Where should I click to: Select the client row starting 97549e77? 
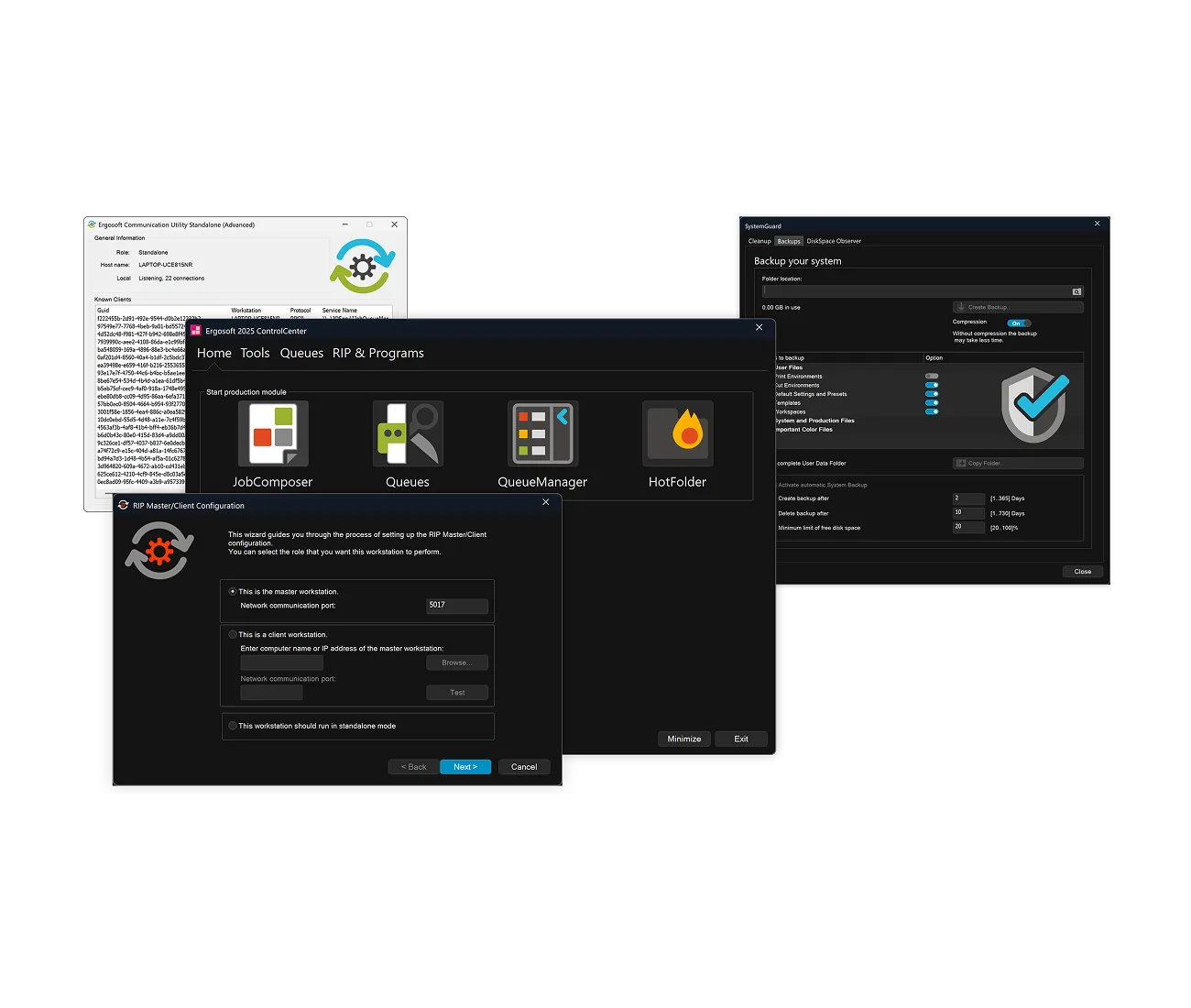(141, 326)
